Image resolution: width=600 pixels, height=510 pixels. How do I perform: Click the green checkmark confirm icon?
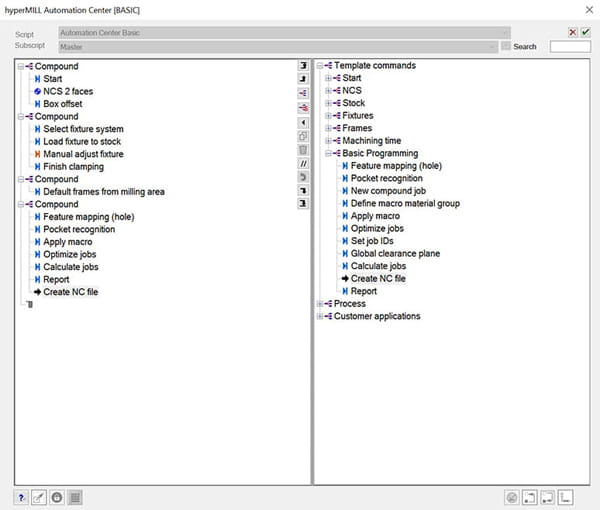click(x=585, y=33)
